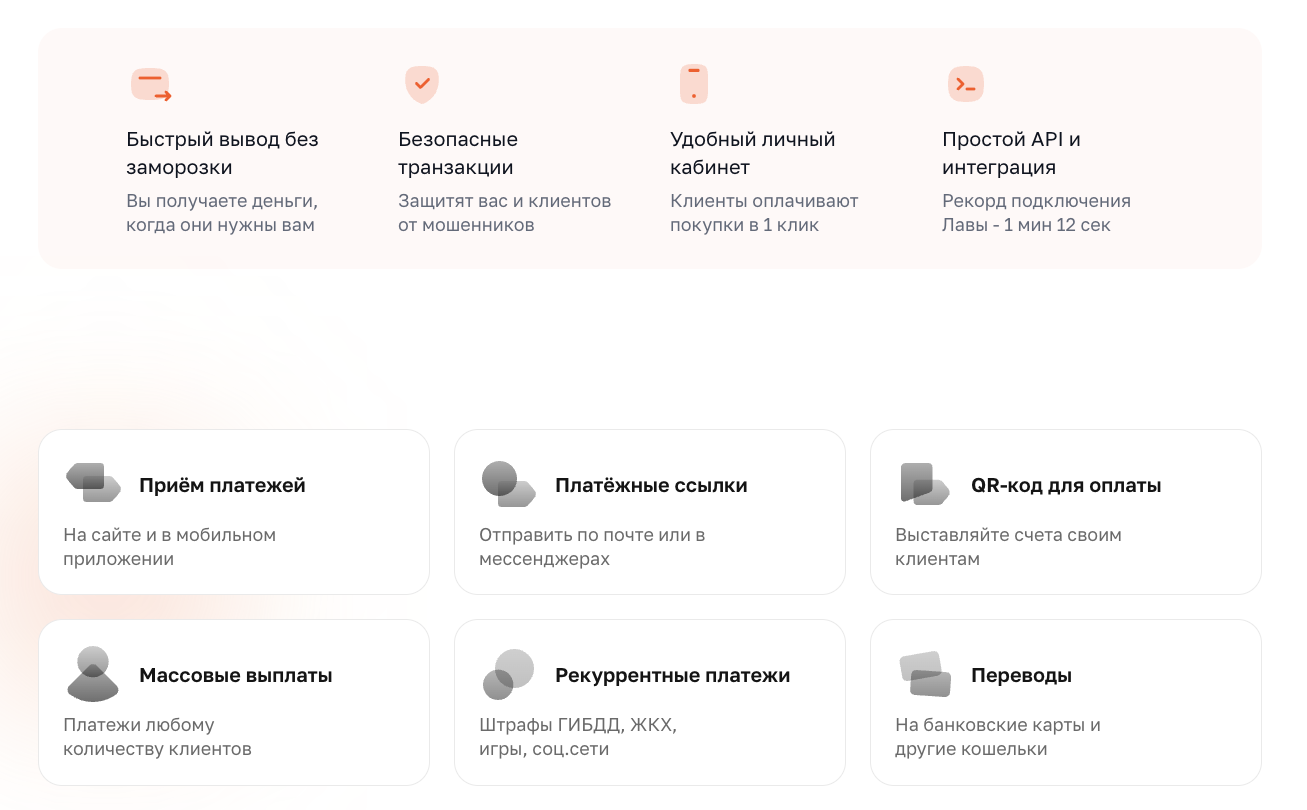The image size is (1307, 810).
Task: Click the Приём платежей card icon
Action: pyautogui.click(x=93, y=483)
